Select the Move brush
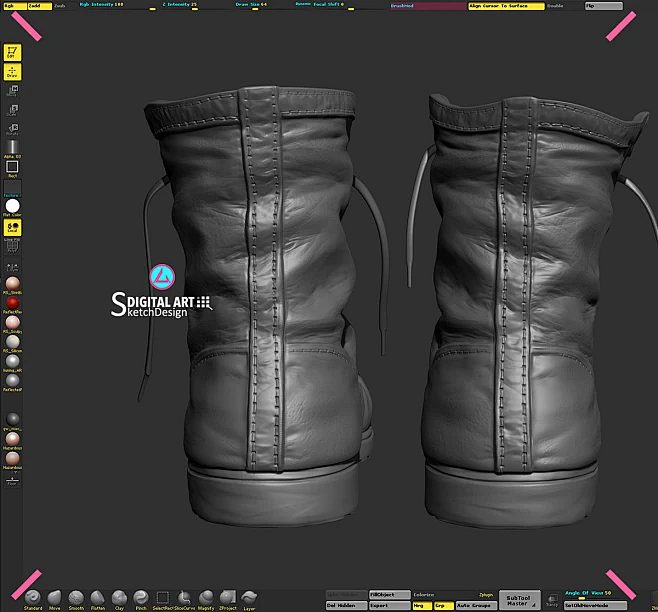The width and height of the screenshot is (658, 612). pyautogui.click(x=55, y=597)
